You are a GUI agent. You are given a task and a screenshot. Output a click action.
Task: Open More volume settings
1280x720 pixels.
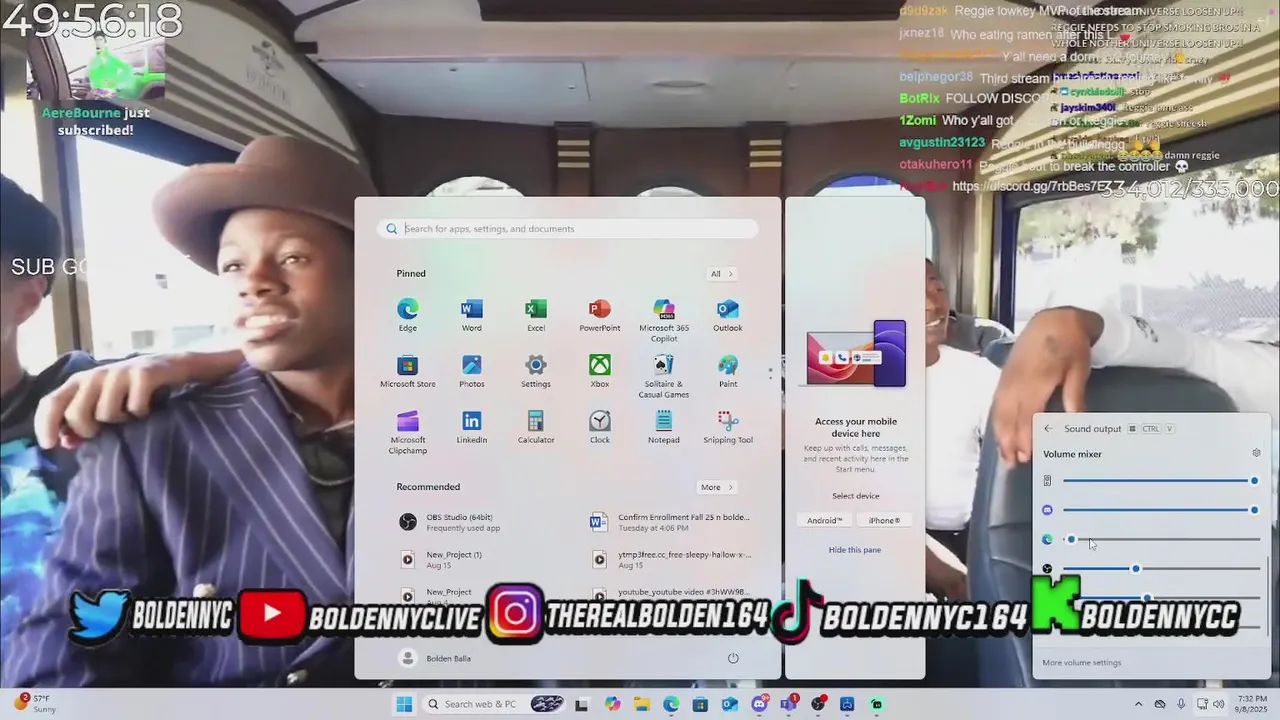pyautogui.click(x=1082, y=662)
